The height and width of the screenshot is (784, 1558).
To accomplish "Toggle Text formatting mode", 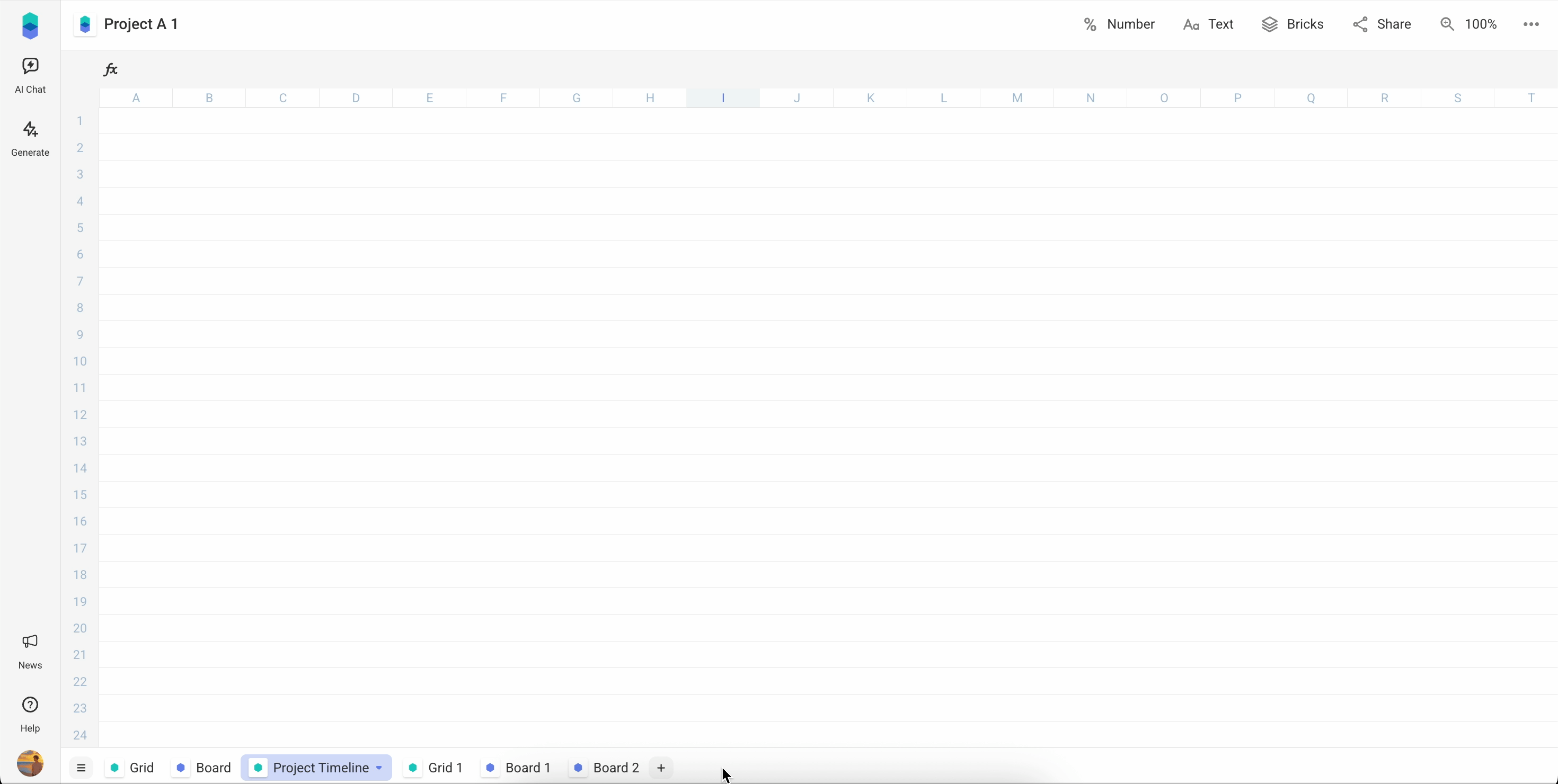I will pyautogui.click(x=1208, y=24).
